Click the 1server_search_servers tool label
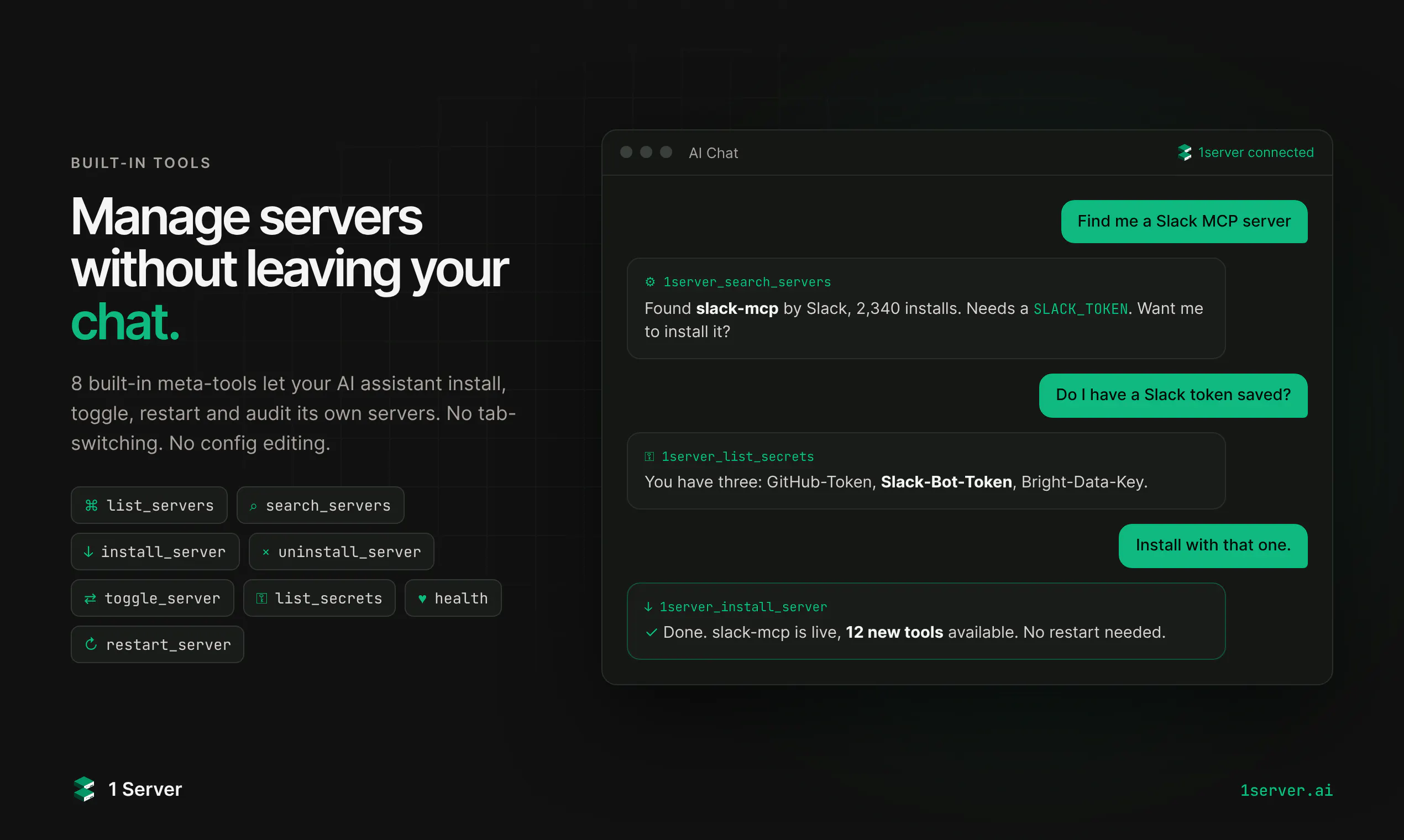Viewport: 1404px width, 840px height. [x=747, y=282]
